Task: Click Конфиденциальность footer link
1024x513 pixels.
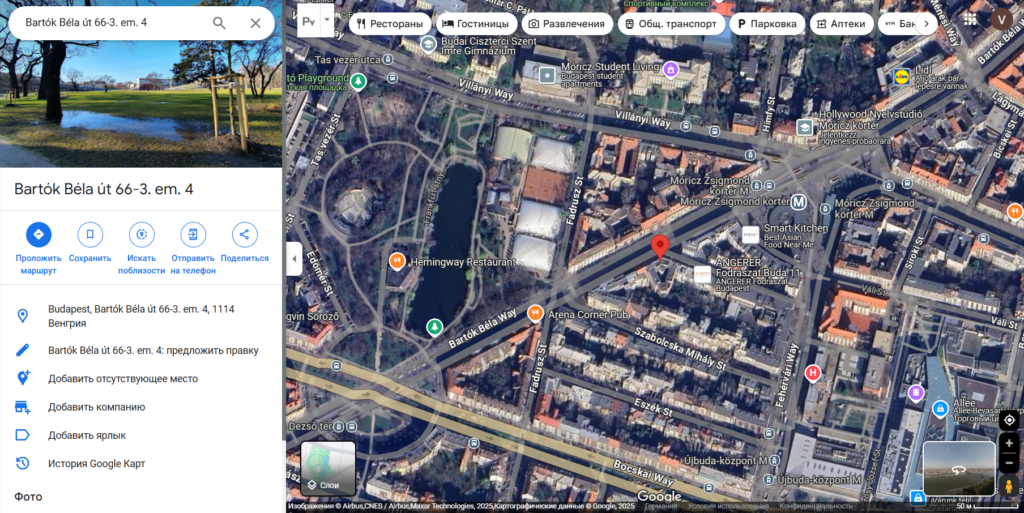Action: click(x=816, y=506)
